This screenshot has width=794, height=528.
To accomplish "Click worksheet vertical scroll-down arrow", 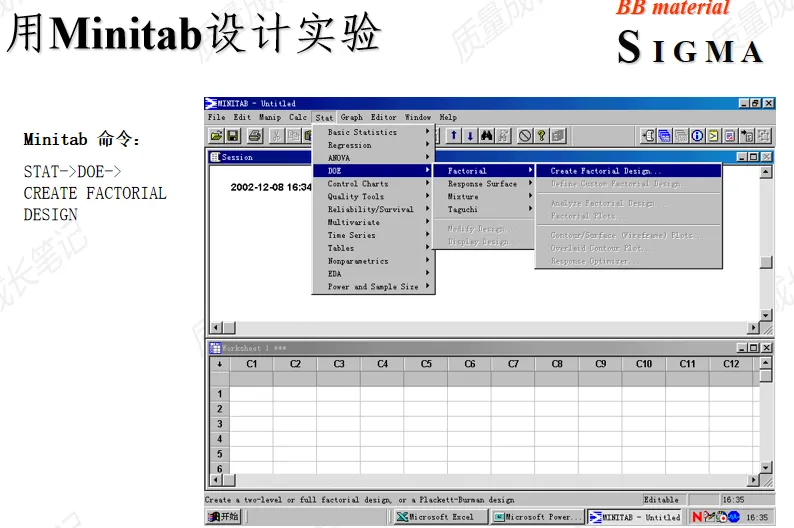I will pyautogui.click(x=766, y=467).
